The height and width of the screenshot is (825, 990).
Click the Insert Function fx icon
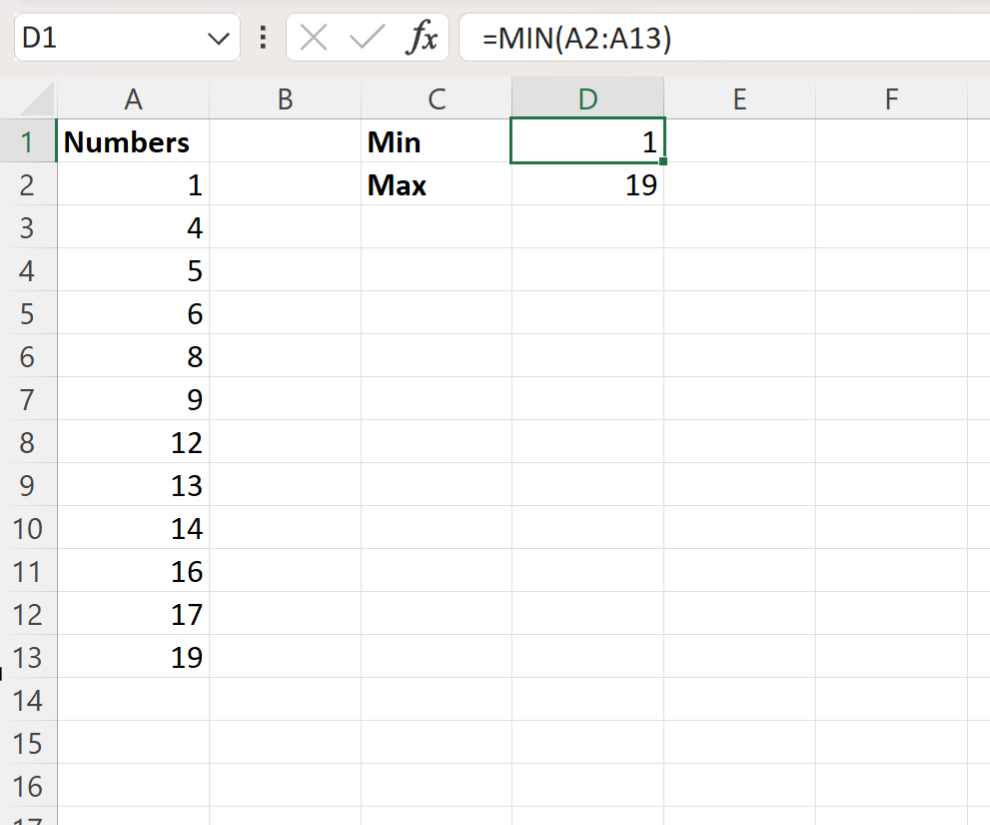pos(422,38)
